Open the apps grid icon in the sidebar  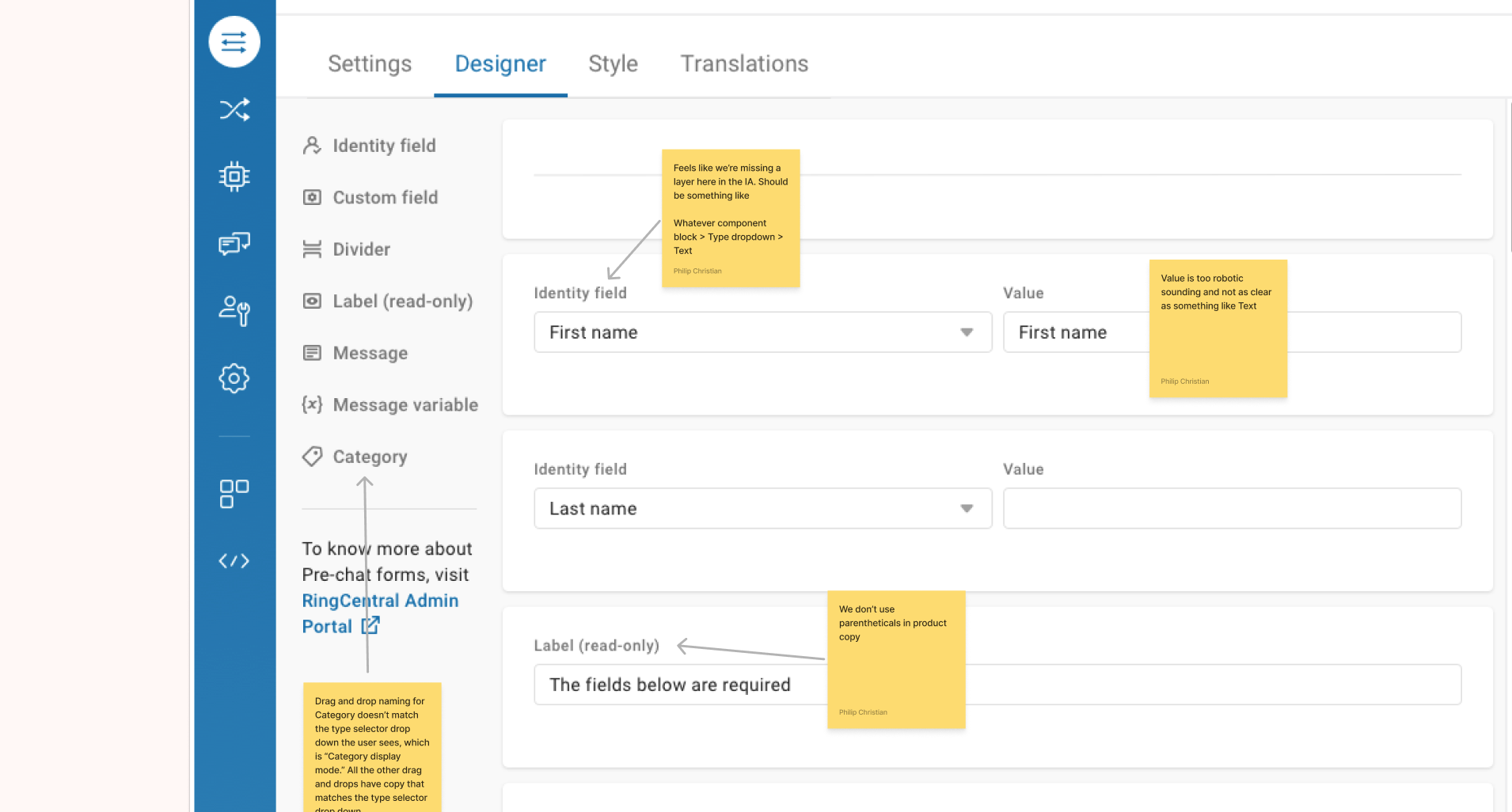point(234,494)
